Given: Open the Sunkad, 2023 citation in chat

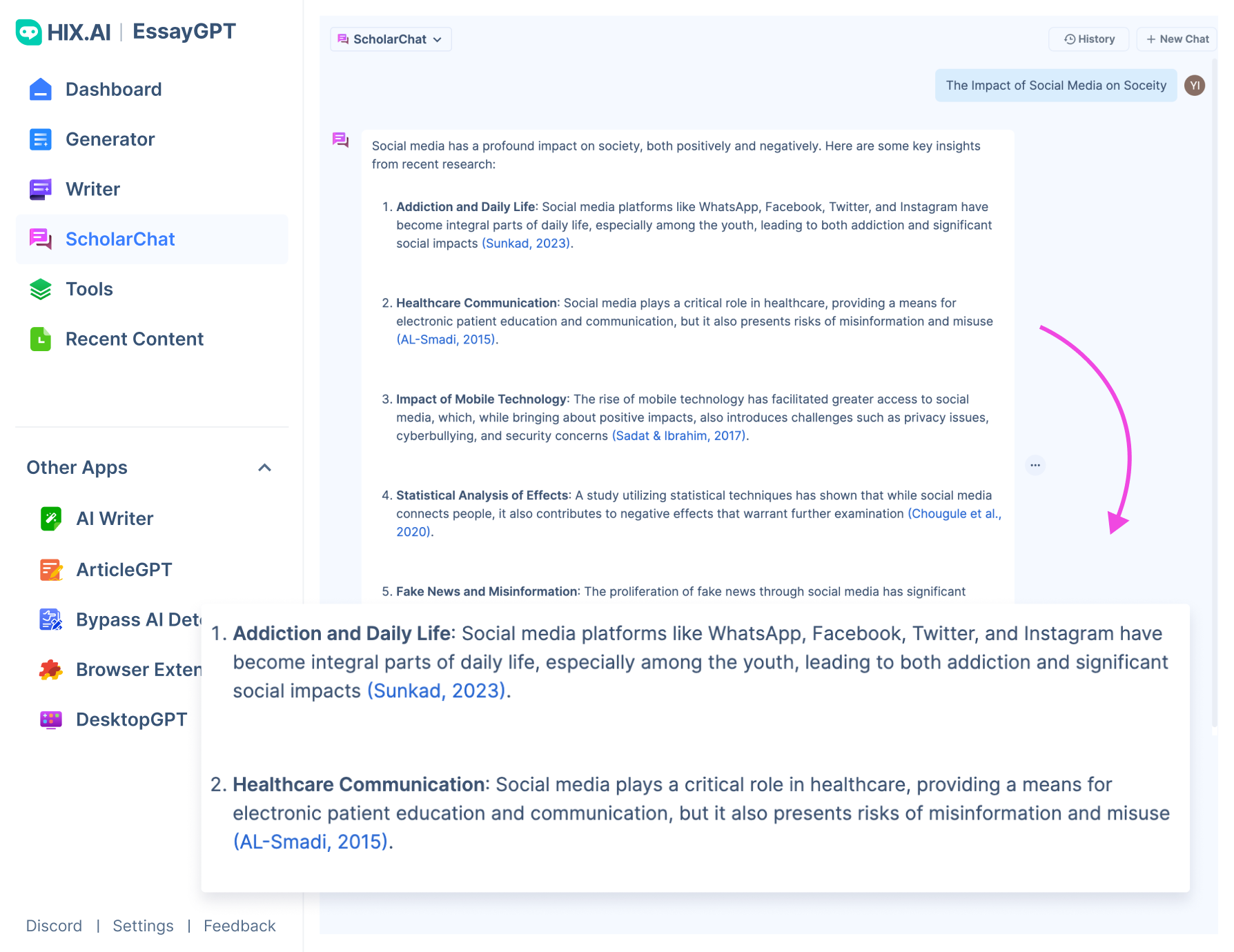Looking at the screenshot, I should point(527,244).
